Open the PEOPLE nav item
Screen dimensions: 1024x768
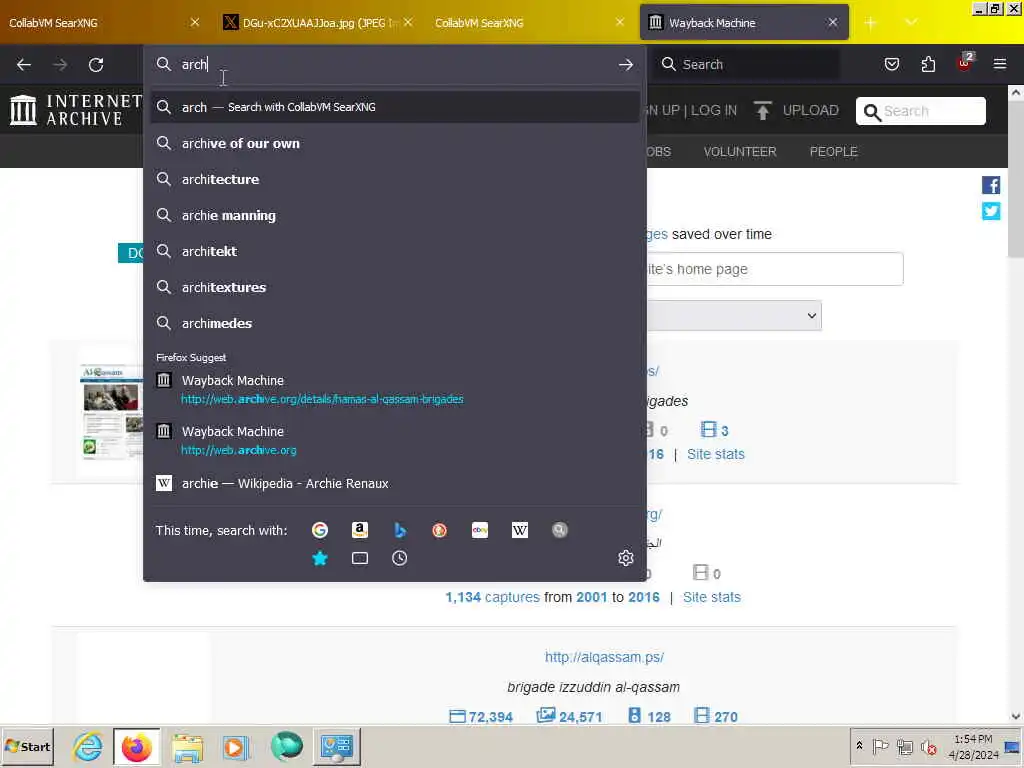[x=833, y=152]
